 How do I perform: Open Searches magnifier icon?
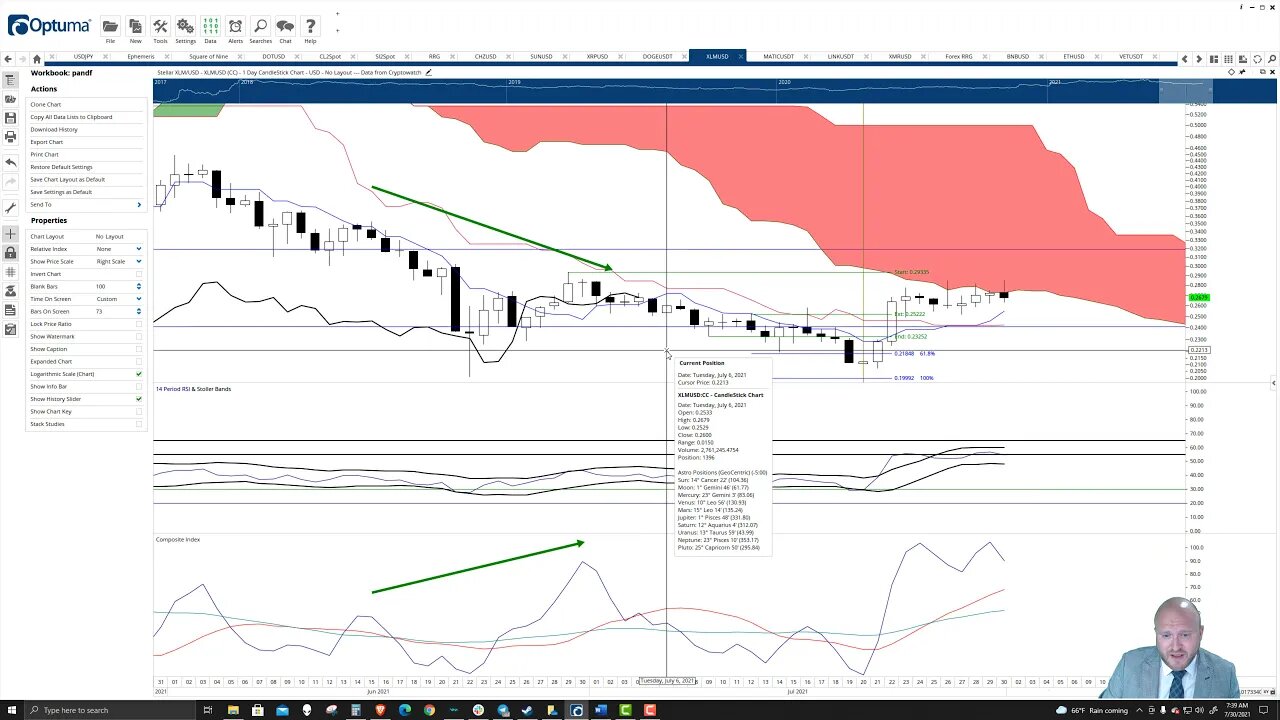tap(260, 26)
